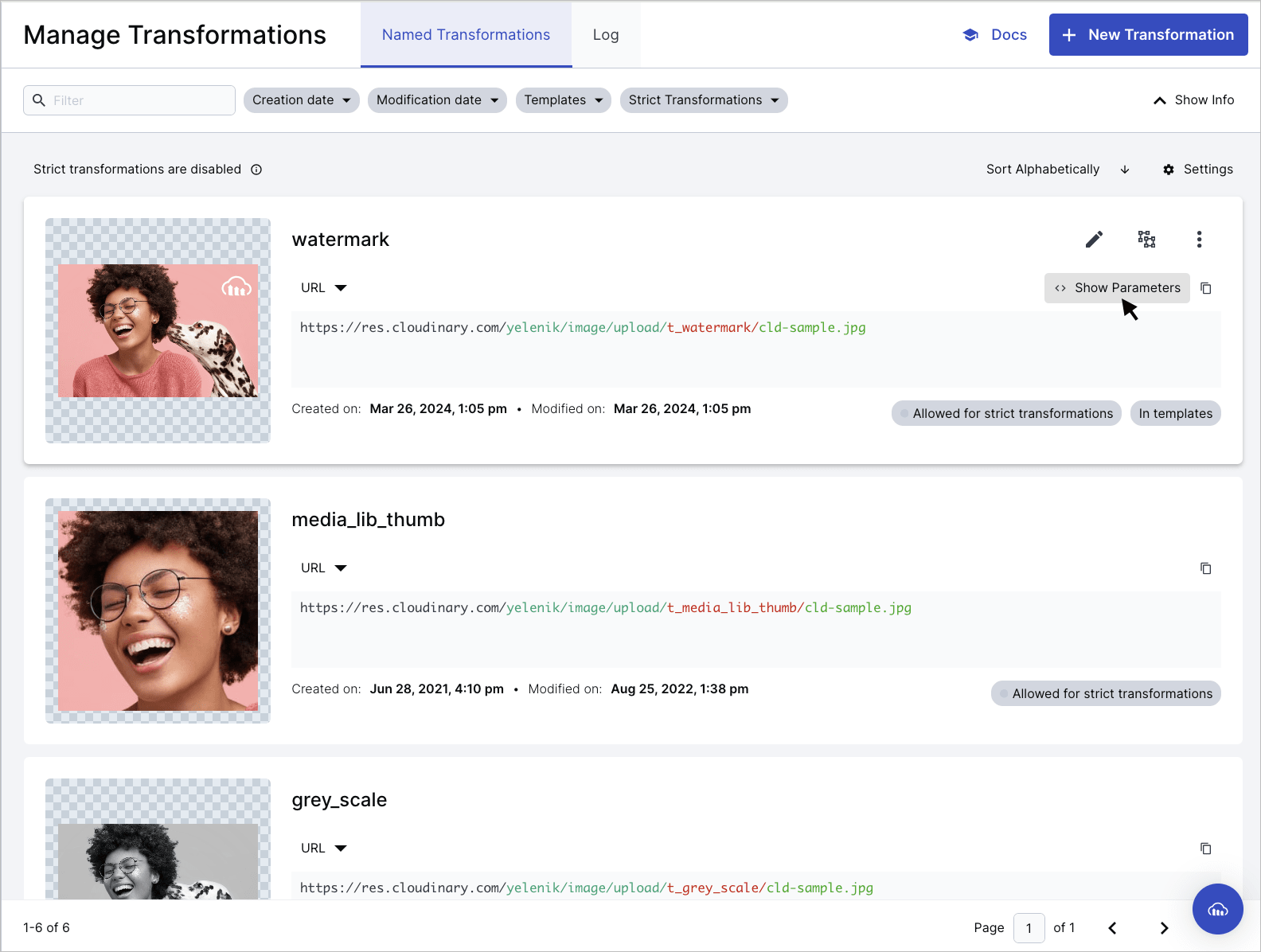Viewport: 1261px width, 952px height.
Task: Select the Named Transformations tab
Action: [466, 35]
